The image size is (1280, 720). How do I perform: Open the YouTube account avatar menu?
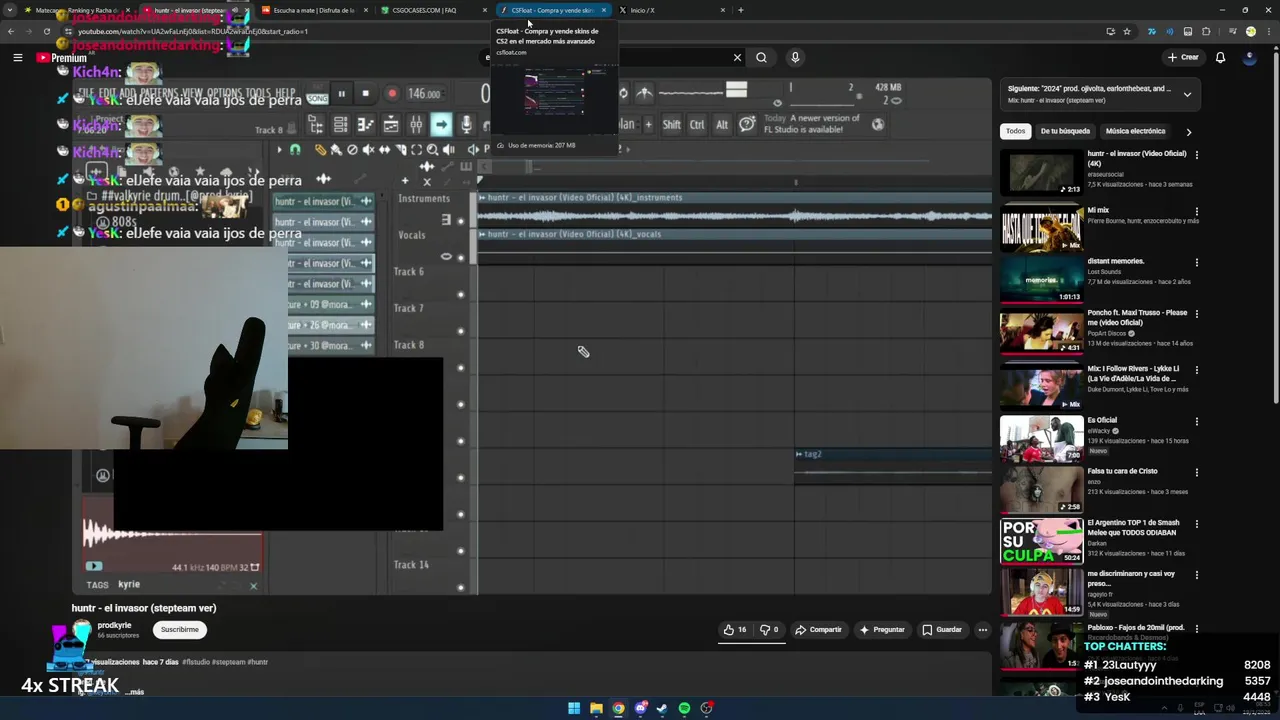coord(1249,57)
